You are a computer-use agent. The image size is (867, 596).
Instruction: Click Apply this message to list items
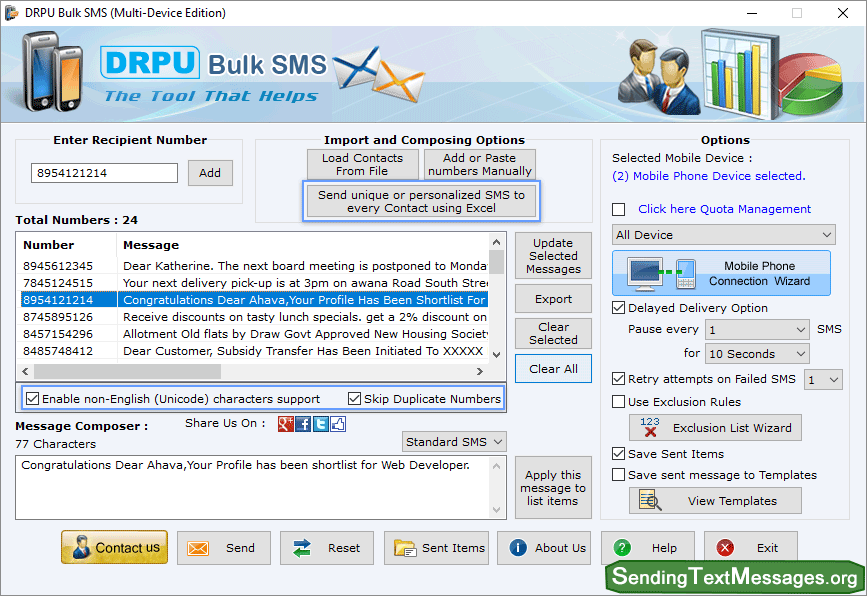(x=553, y=488)
